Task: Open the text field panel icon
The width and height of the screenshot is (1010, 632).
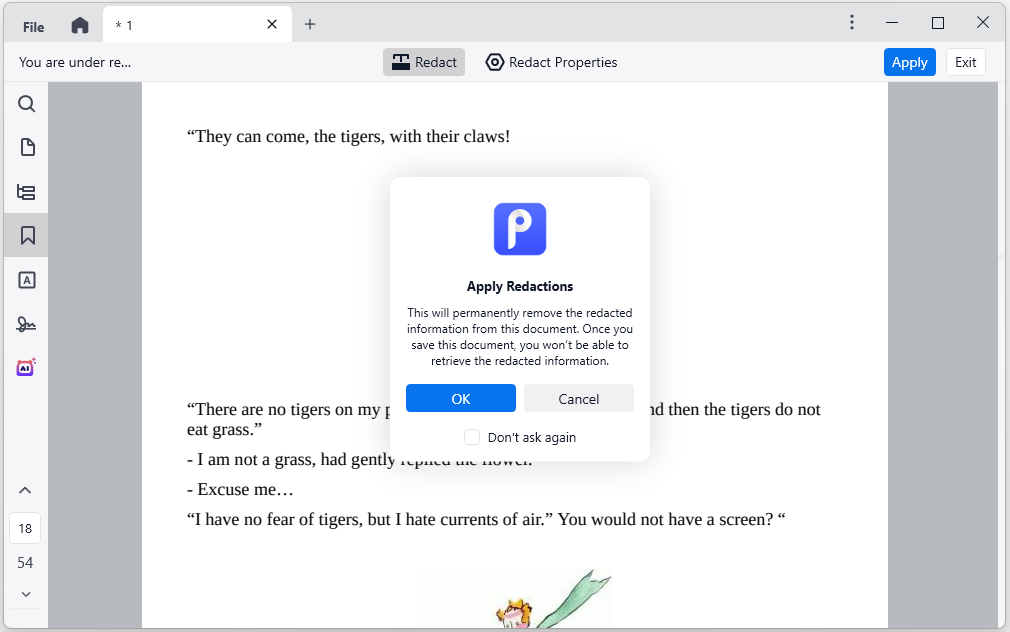Action: (26, 280)
